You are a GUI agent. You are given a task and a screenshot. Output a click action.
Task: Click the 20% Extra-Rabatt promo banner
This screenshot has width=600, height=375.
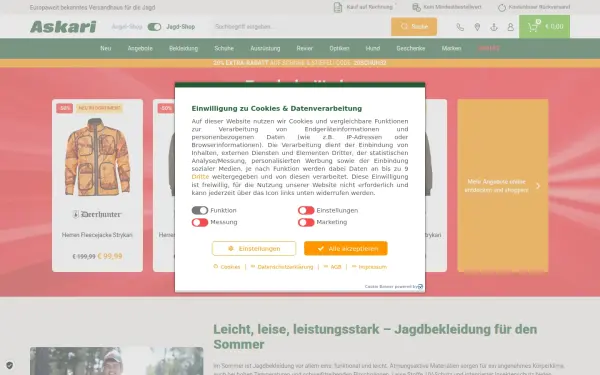coord(300,63)
